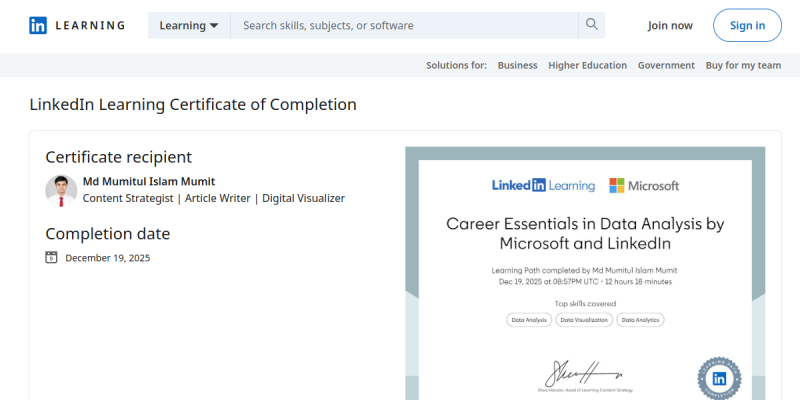Select the December 19, 2025 date text
800x400 pixels.
point(108,258)
